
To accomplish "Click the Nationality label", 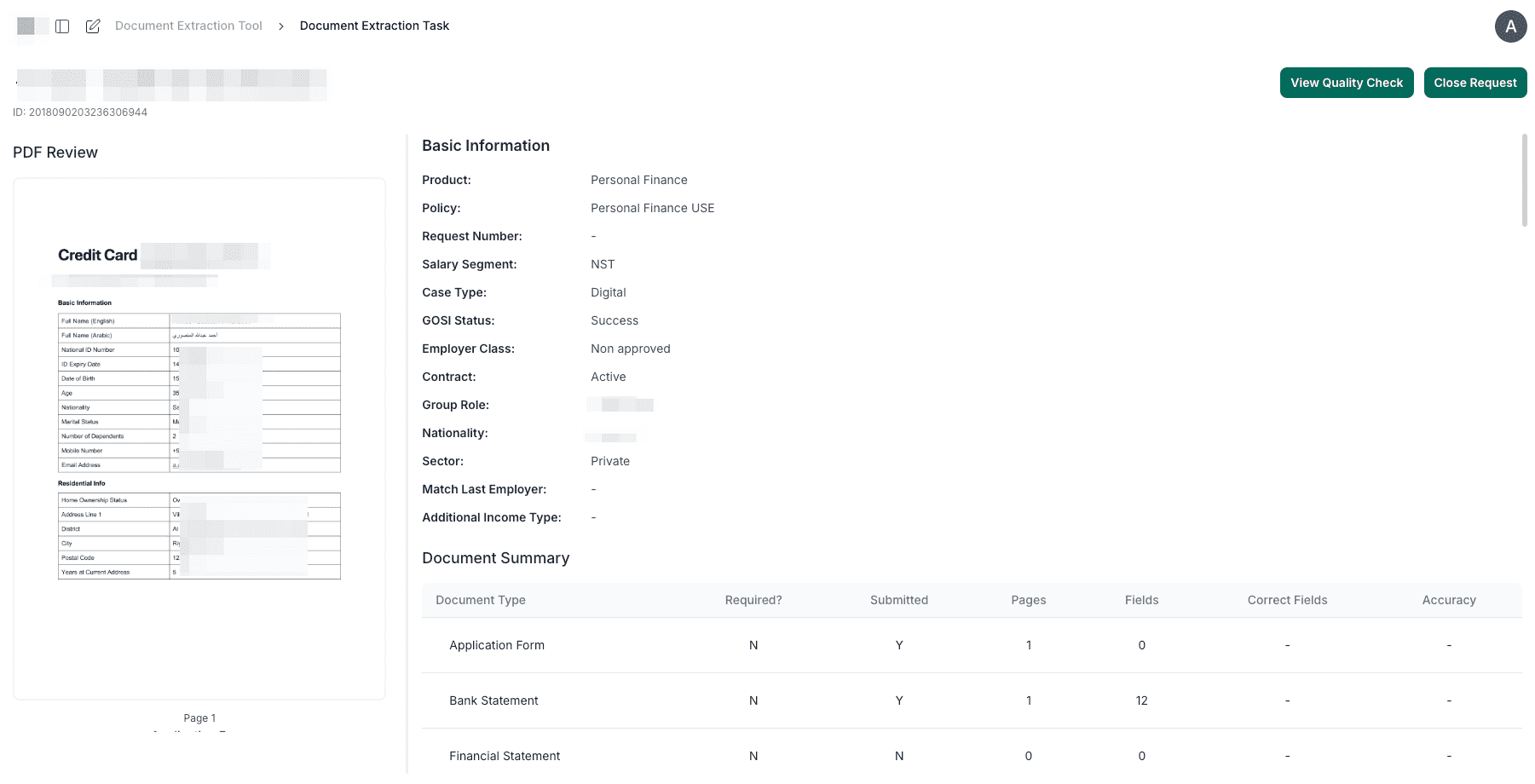I will coord(455,433).
